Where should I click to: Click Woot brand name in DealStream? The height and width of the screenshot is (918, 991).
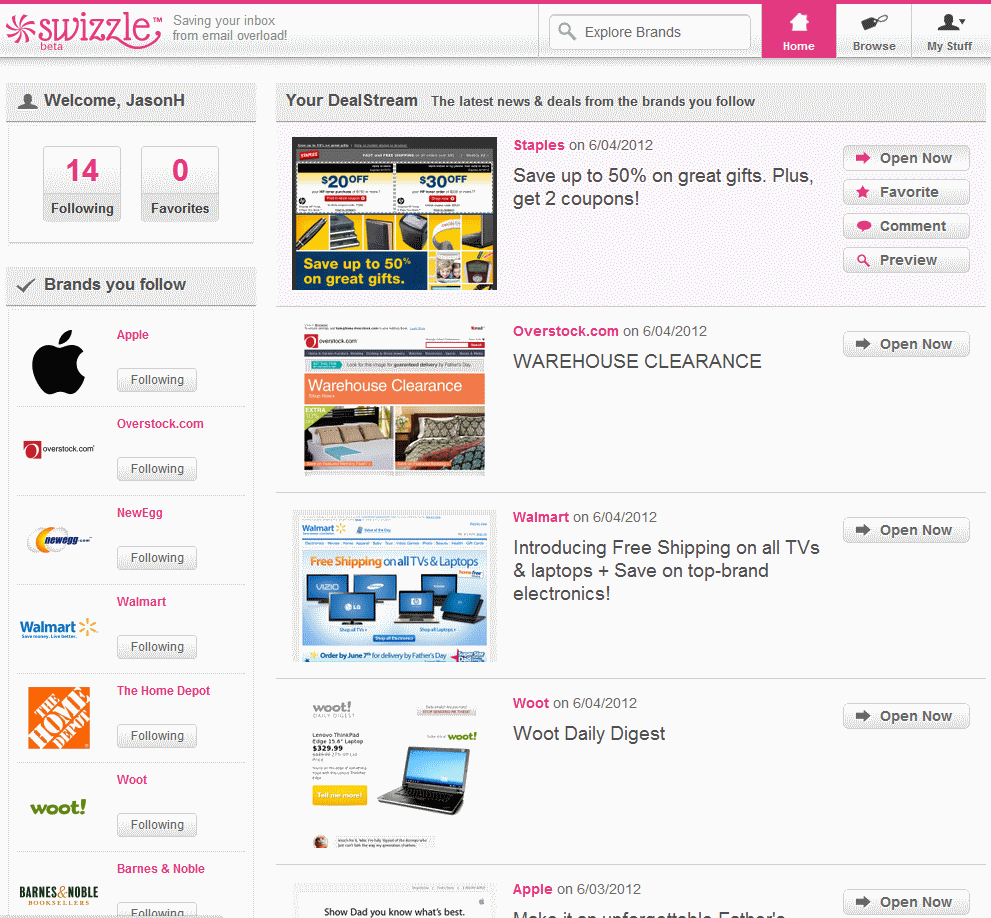[531, 703]
